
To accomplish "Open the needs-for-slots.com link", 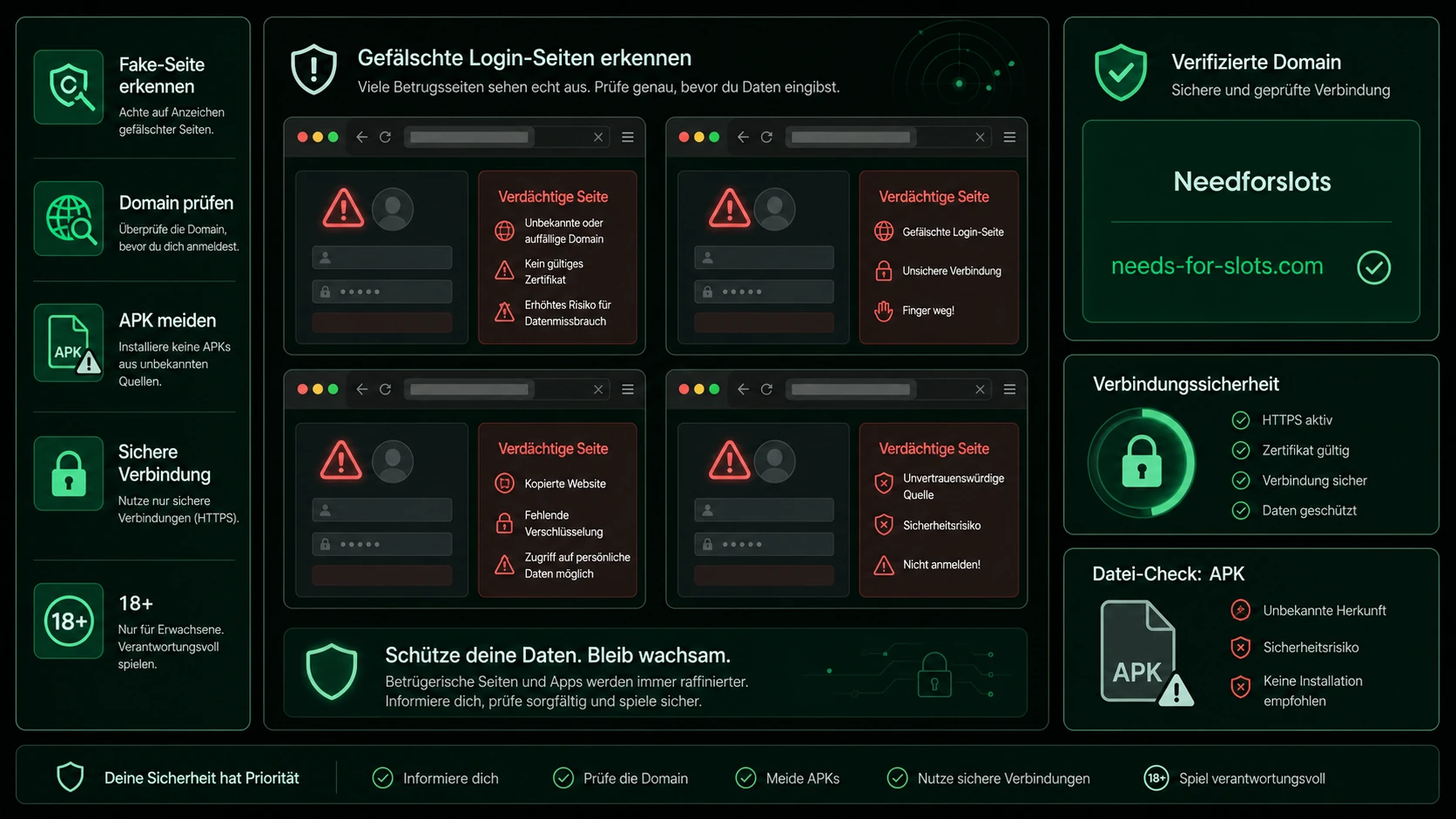I will 1217,266.
